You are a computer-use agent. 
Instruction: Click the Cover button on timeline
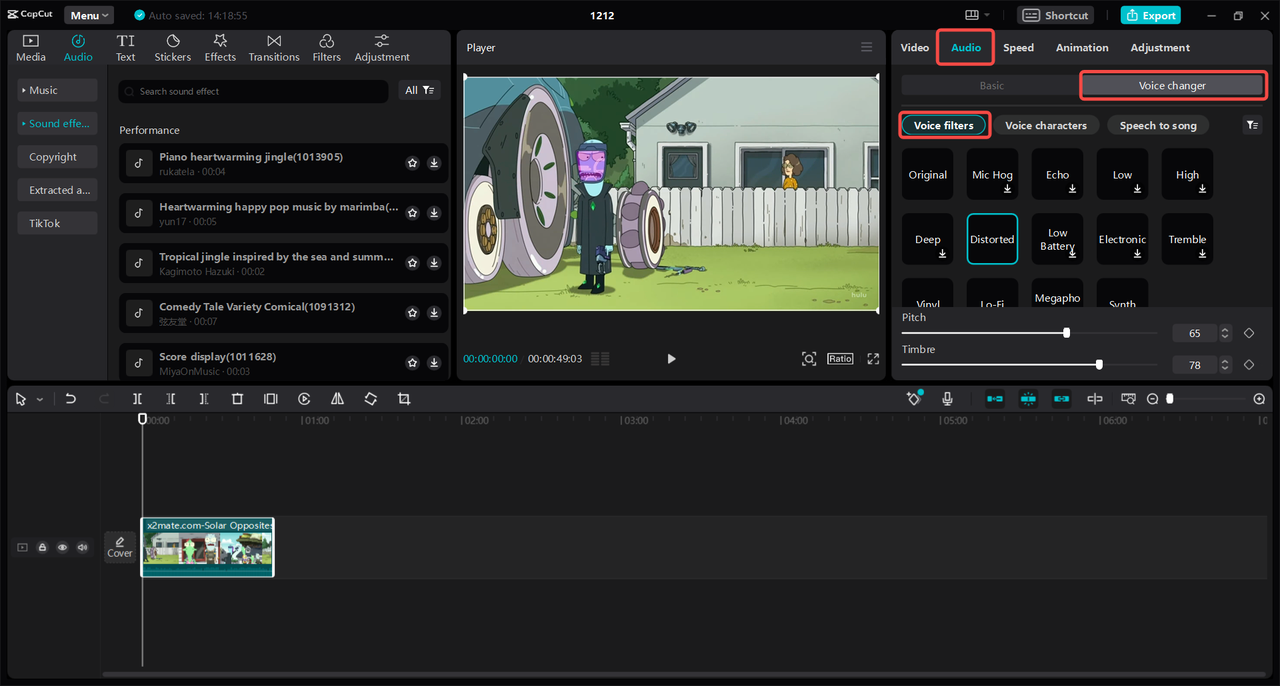click(120, 547)
